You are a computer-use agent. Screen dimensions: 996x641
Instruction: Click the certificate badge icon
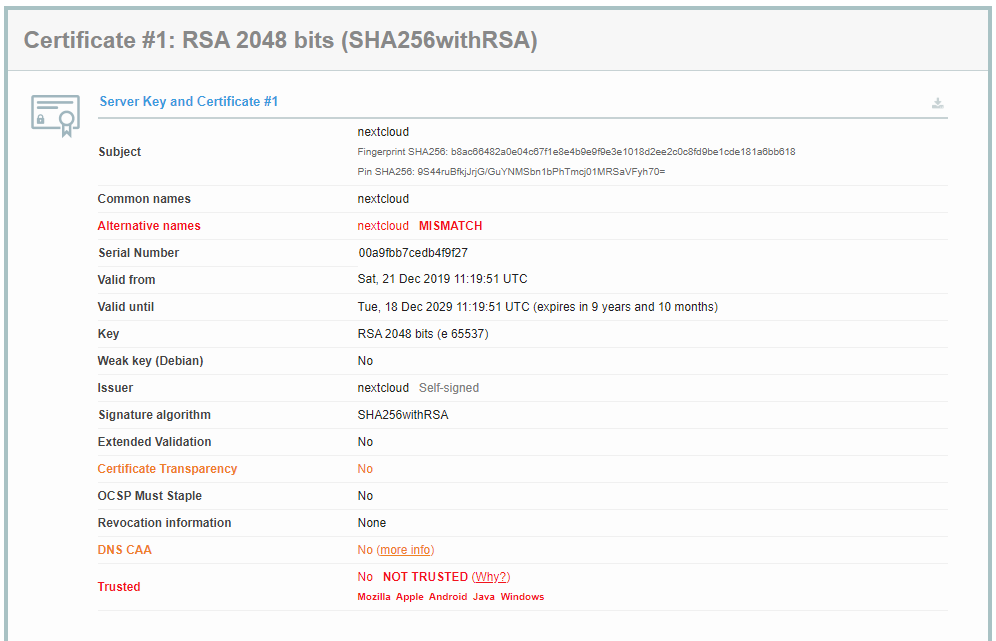(x=55, y=116)
